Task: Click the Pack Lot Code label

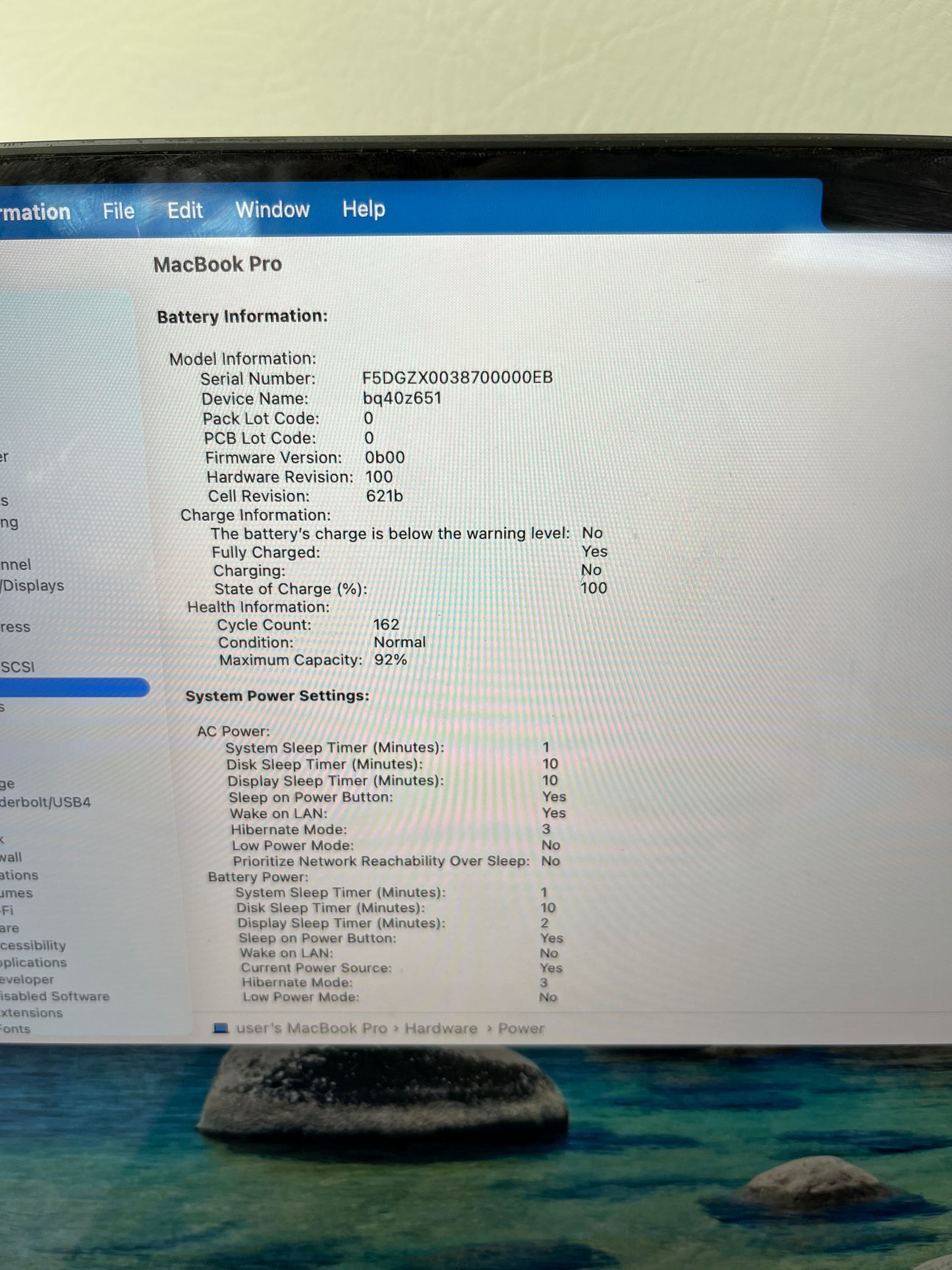Action: click(261, 419)
